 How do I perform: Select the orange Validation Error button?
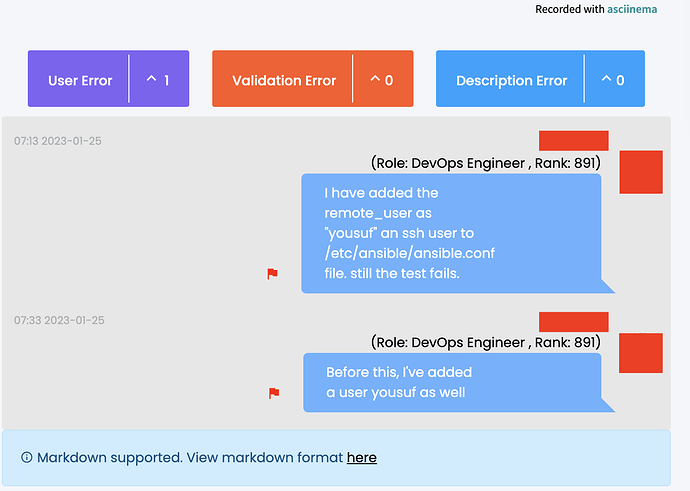click(x=284, y=80)
